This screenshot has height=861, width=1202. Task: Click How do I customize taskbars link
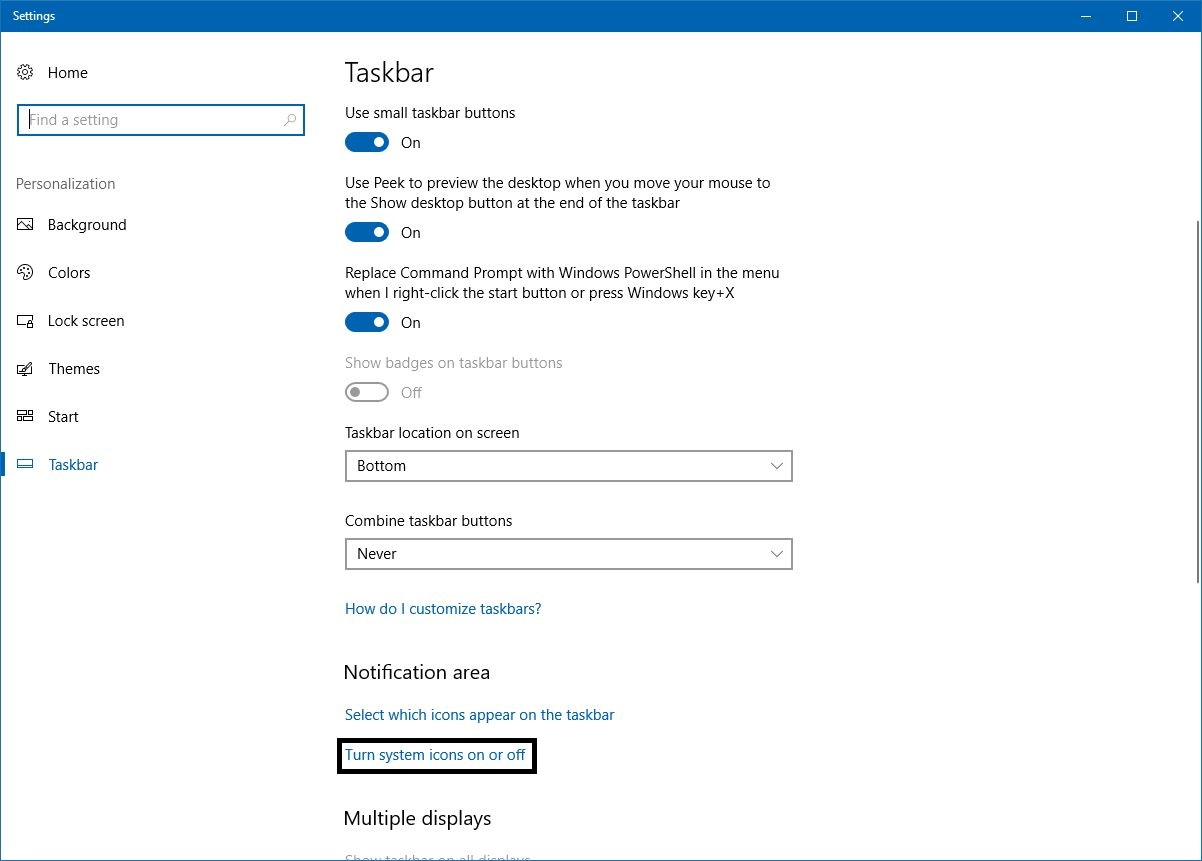pyautogui.click(x=443, y=608)
